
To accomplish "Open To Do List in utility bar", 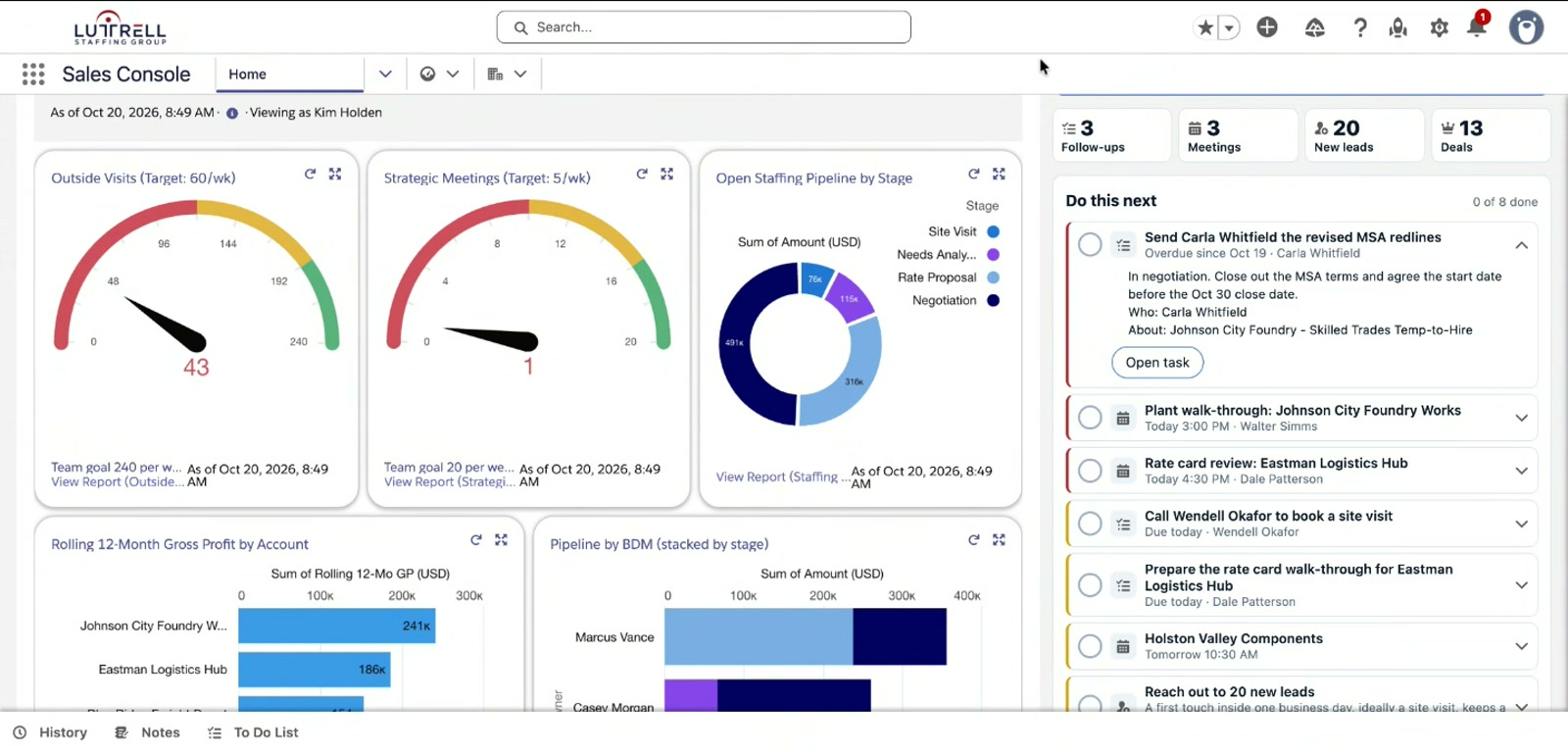I will 253,732.
